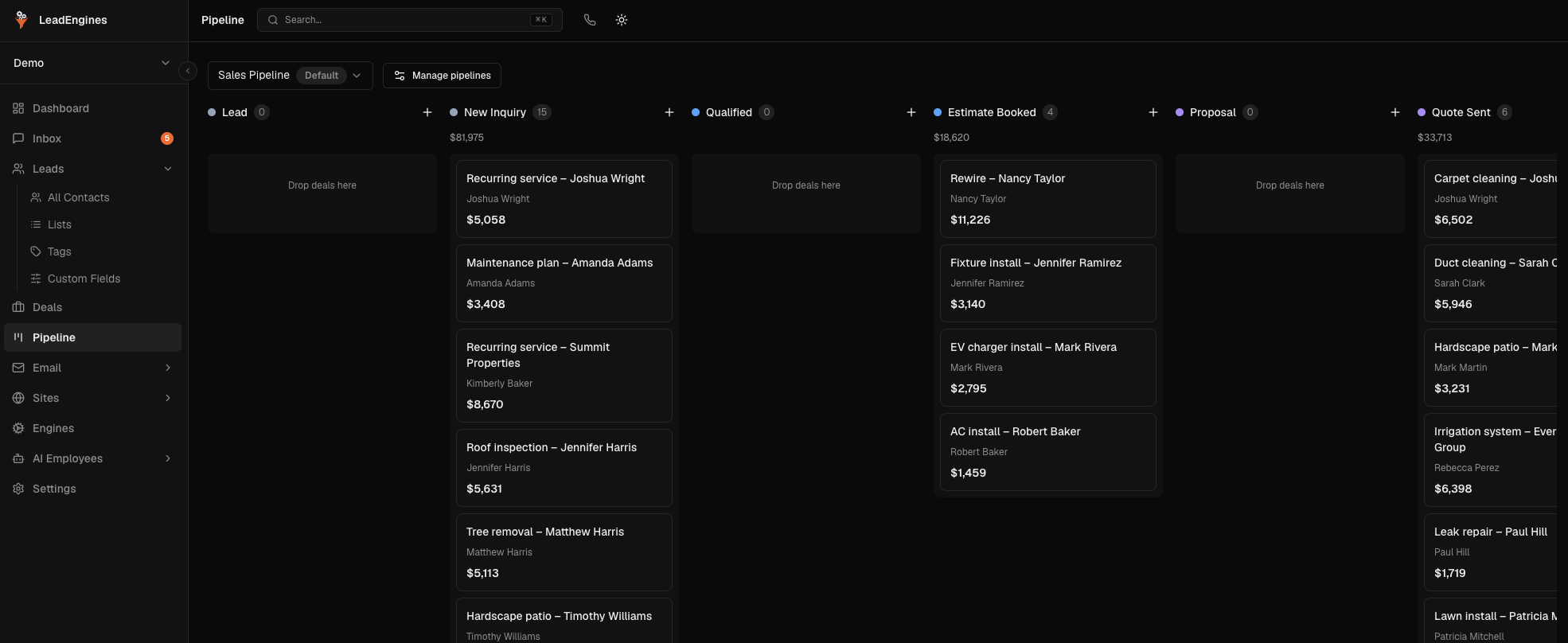The image size is (1568, 643).
Task: Open Recurring service – Summit Properties card
Action: 564,376
